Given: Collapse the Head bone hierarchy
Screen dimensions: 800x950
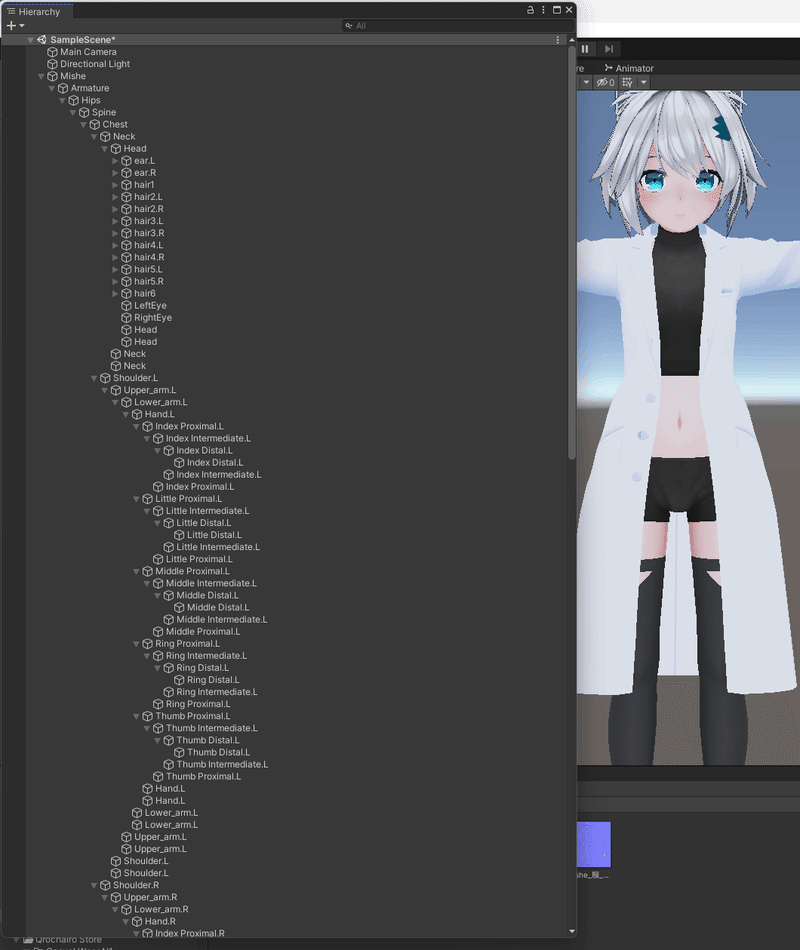Looking at the screenshot, I should click(104, 148).
